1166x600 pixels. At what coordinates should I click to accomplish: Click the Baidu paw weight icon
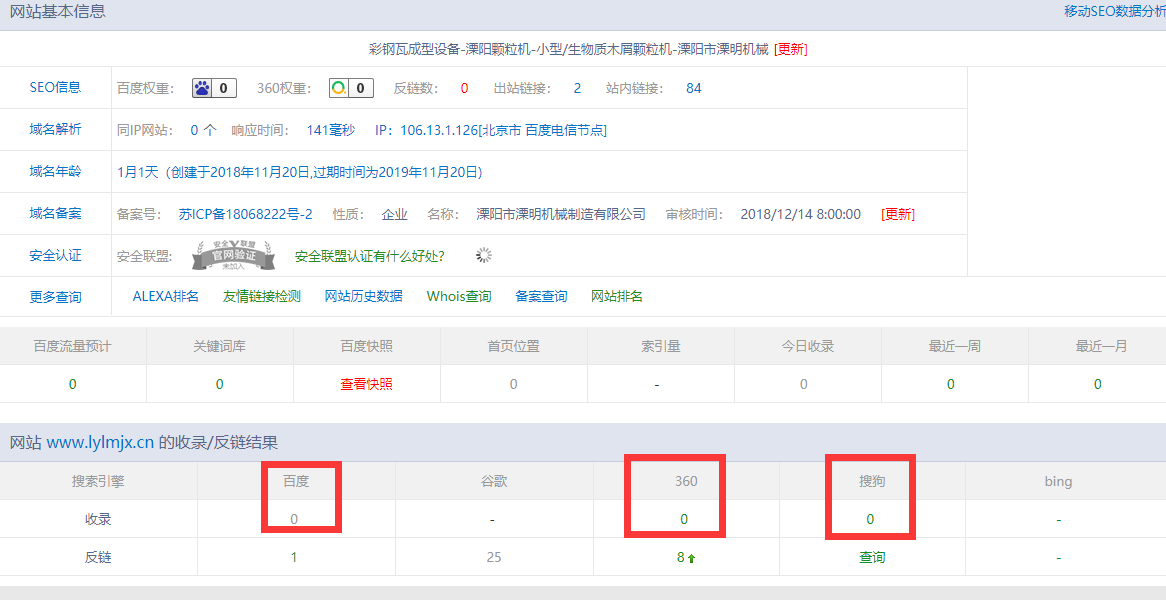[x=203, y=88]
